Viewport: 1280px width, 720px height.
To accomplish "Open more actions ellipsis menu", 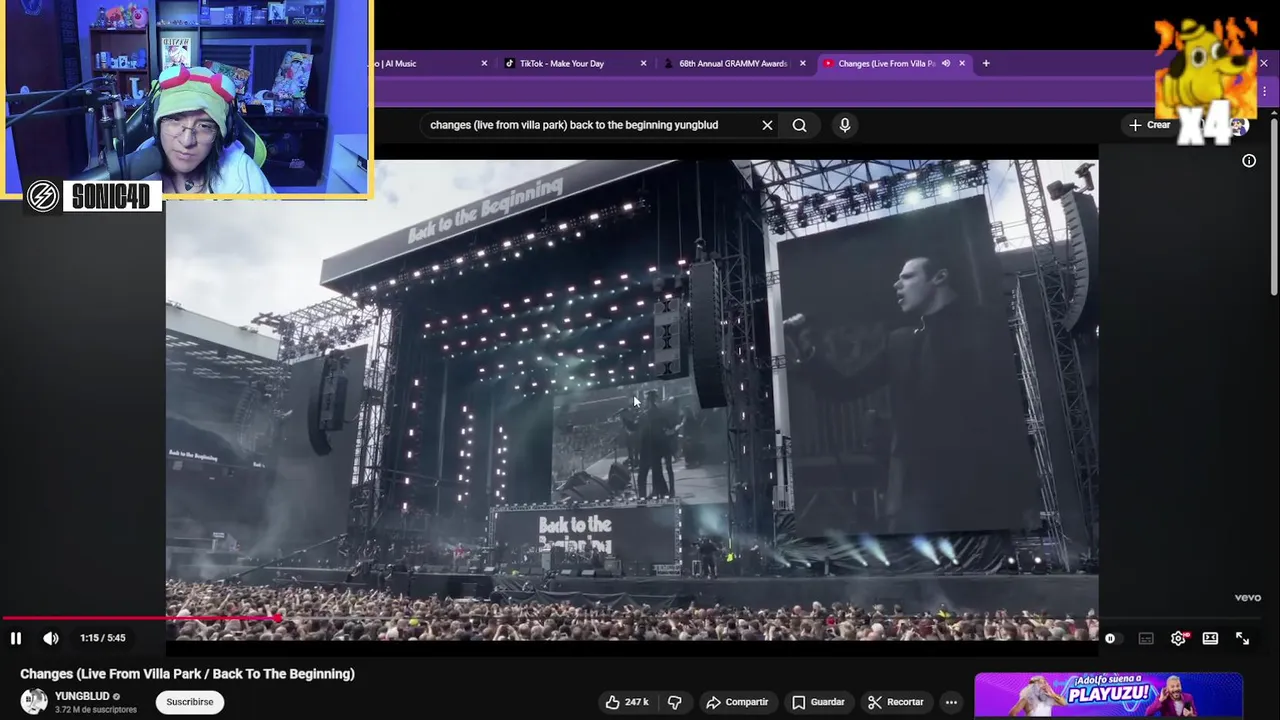I will [951, 702].
